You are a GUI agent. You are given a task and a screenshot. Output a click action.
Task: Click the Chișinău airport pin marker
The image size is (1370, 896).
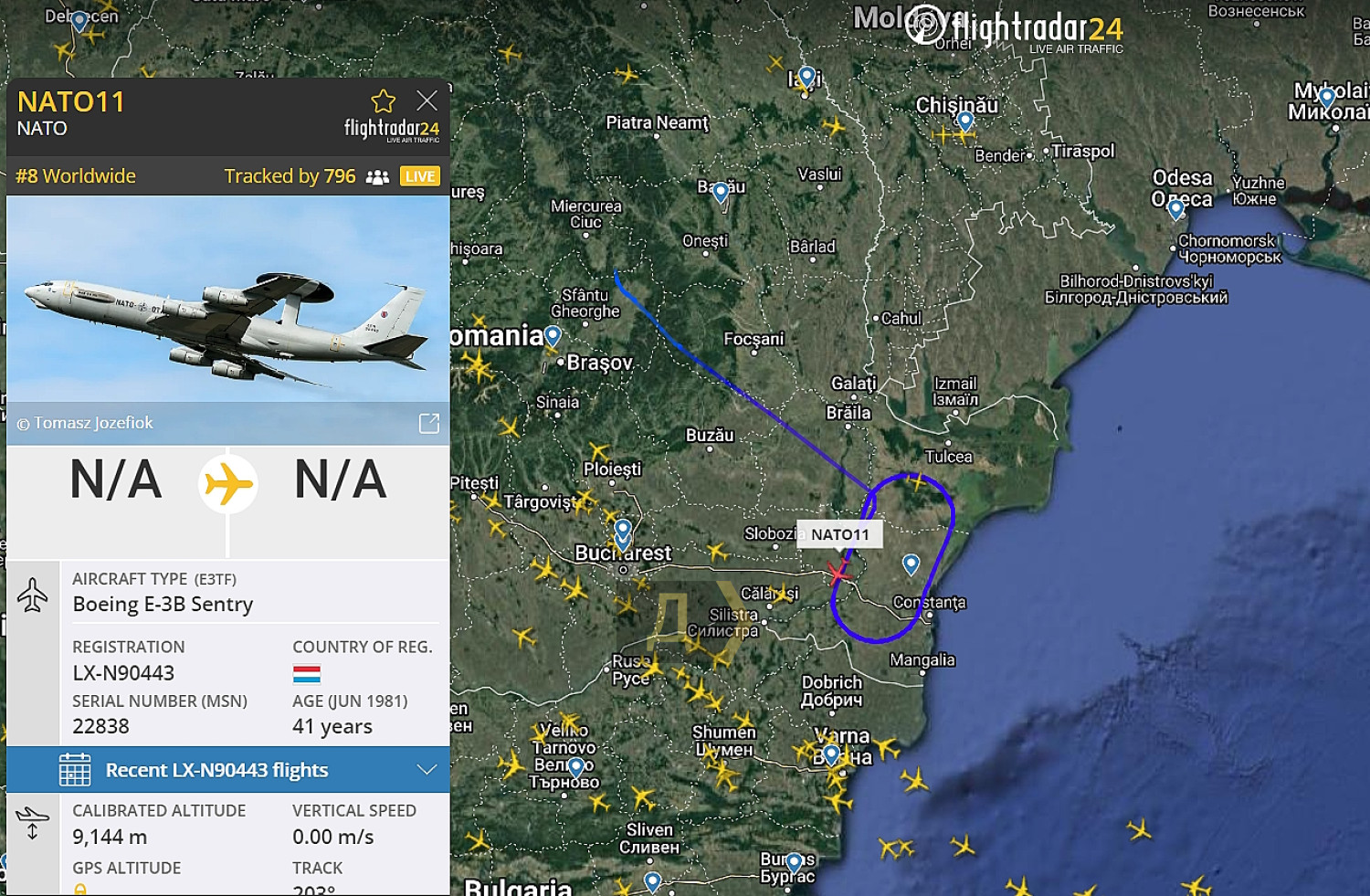(965, 121)
